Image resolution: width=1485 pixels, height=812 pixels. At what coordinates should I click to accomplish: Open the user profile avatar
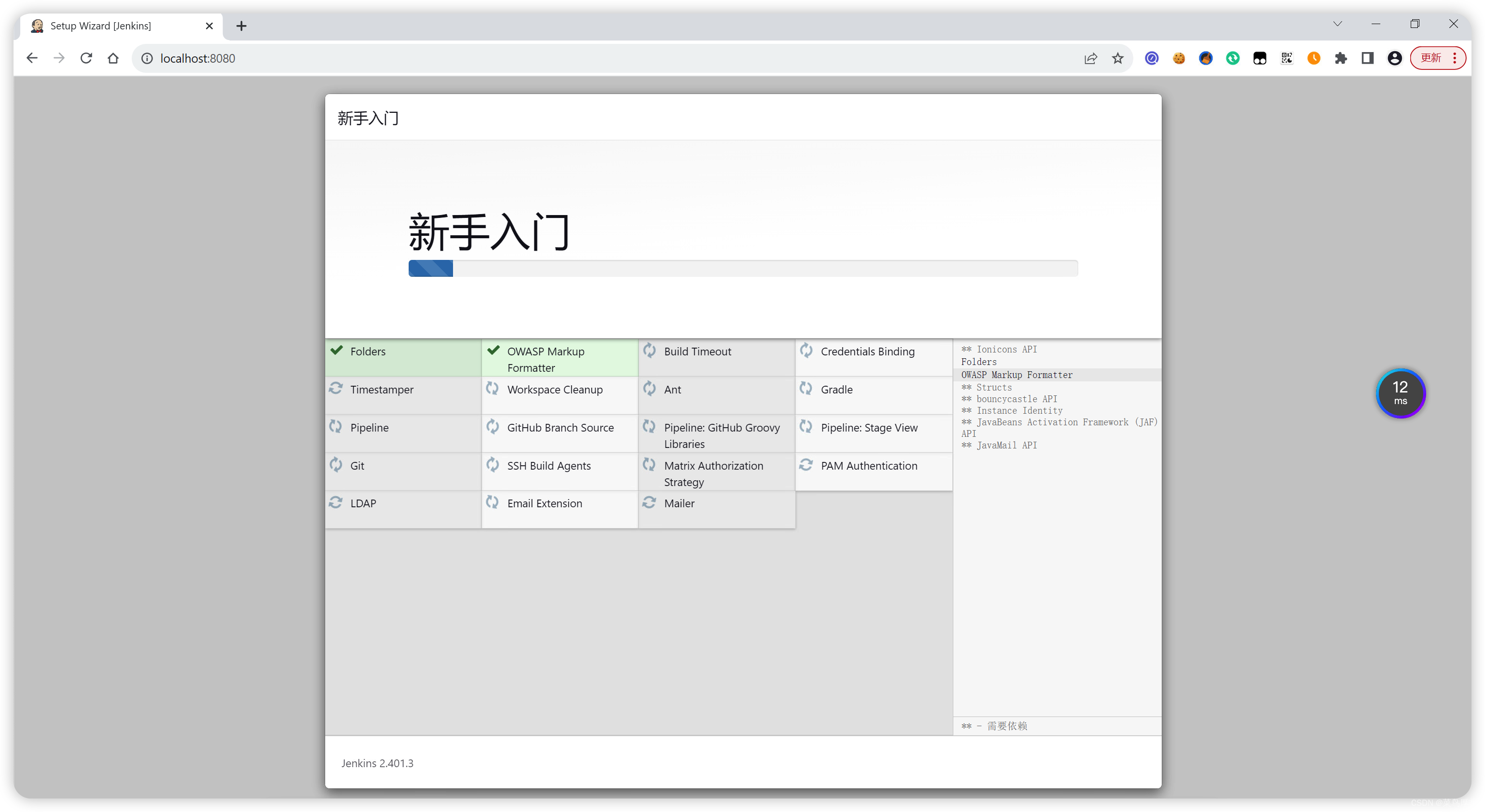point(1394,58)
